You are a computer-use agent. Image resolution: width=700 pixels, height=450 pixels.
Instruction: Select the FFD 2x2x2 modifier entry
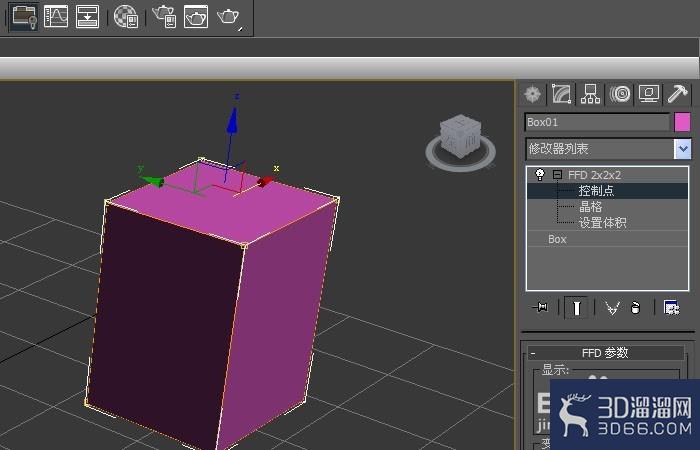tap(594, 175)
